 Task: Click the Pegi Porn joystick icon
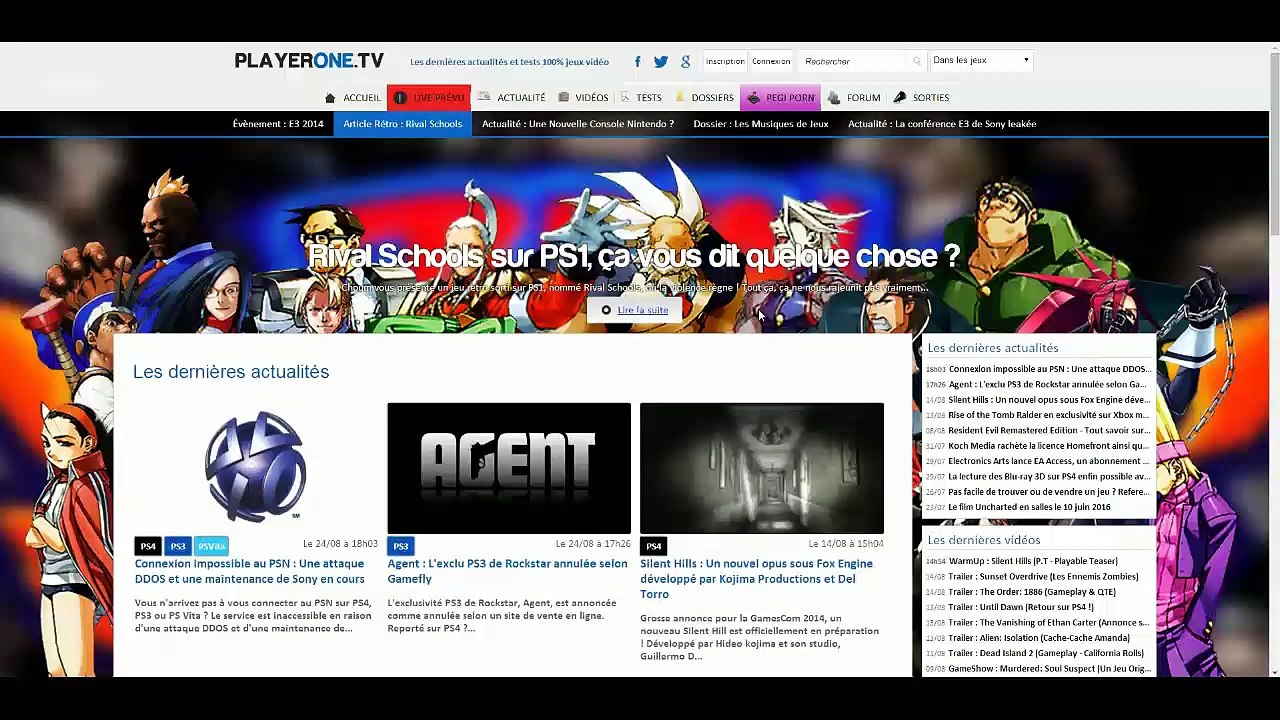click(x=753, y=98)
